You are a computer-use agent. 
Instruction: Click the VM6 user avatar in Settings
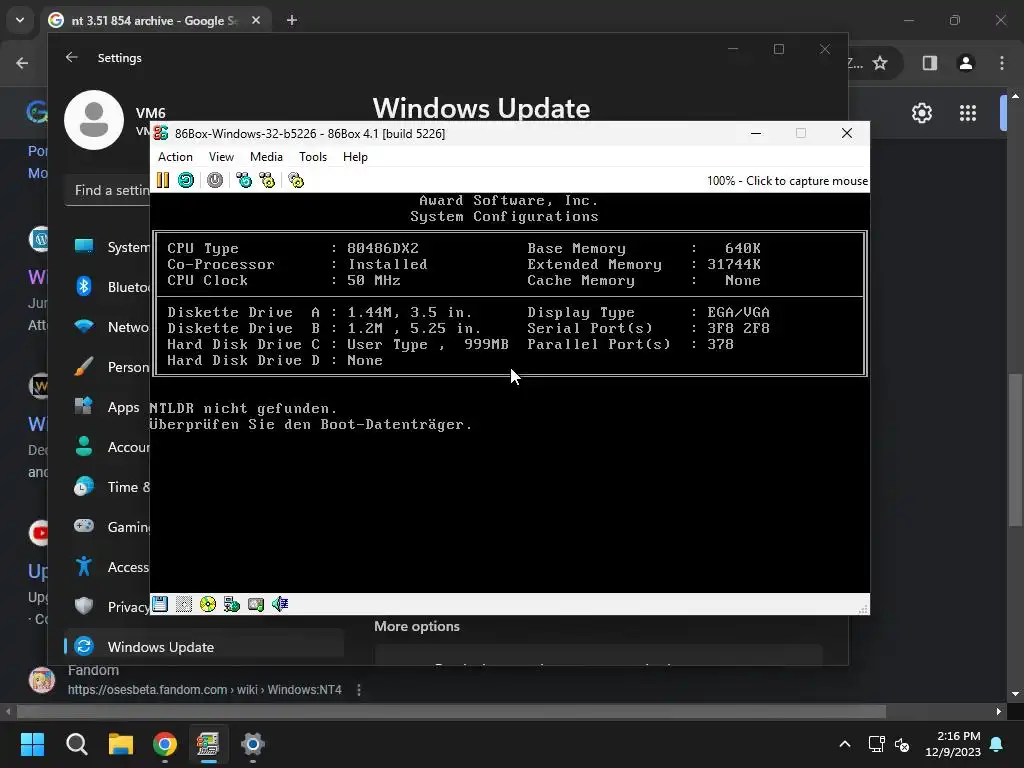tap(94, 120)
